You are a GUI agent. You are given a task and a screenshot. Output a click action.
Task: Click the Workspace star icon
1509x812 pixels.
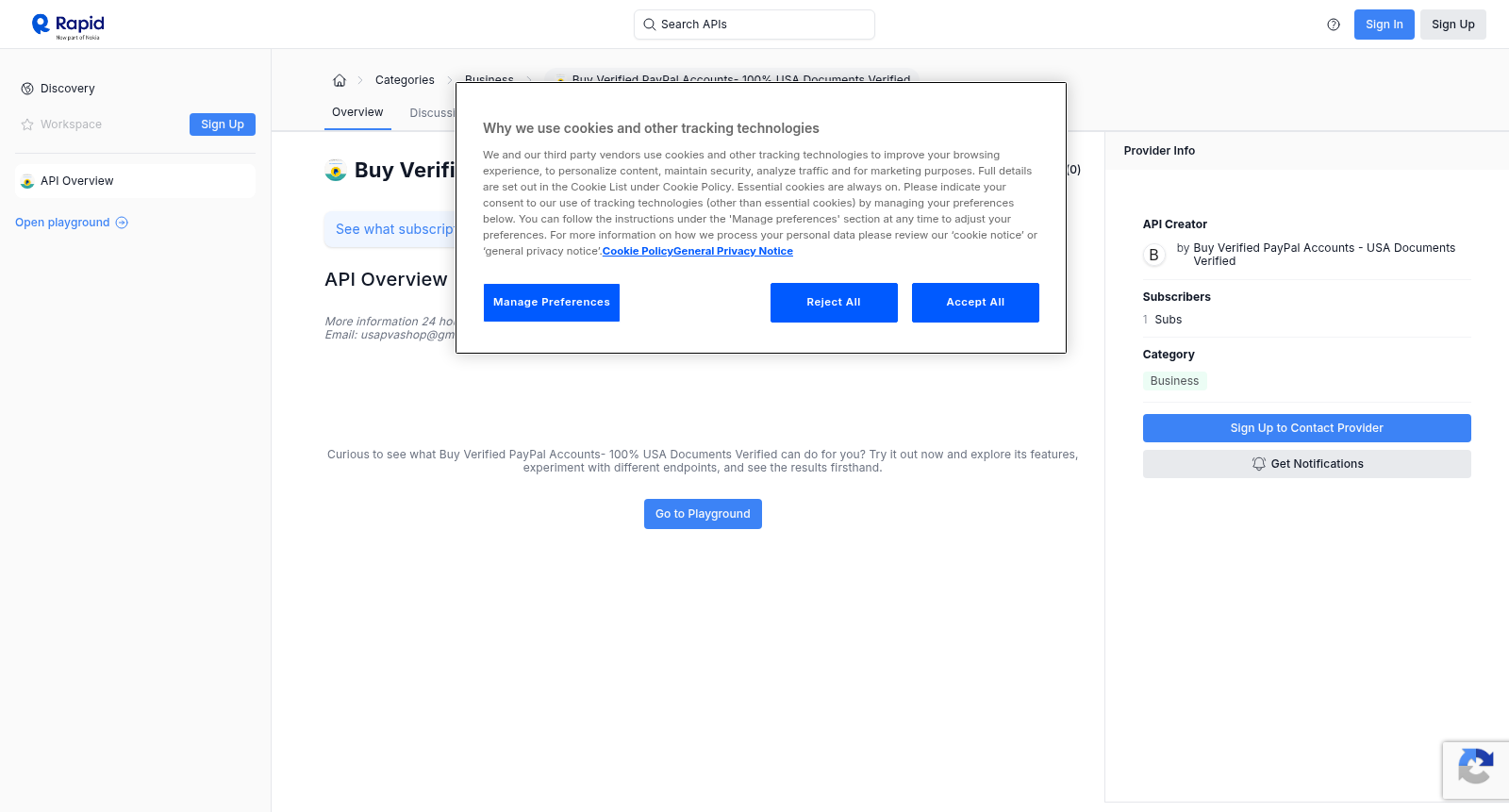[27, 124]
